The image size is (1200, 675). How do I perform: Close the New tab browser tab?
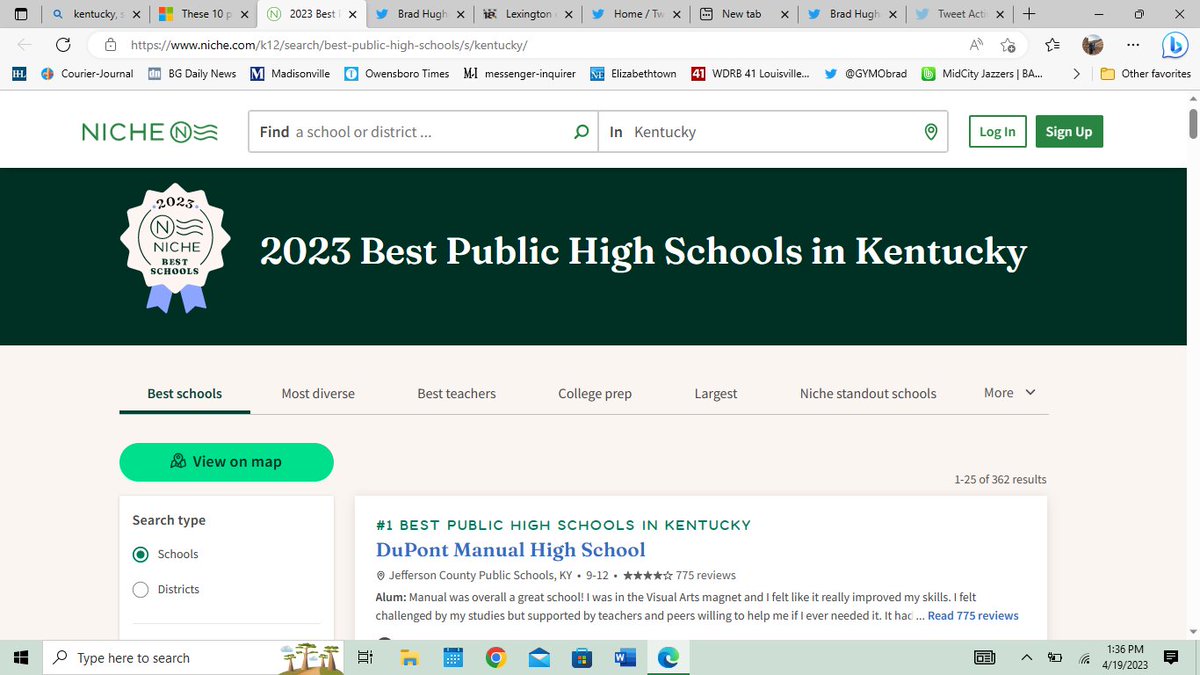coord(785,14)
